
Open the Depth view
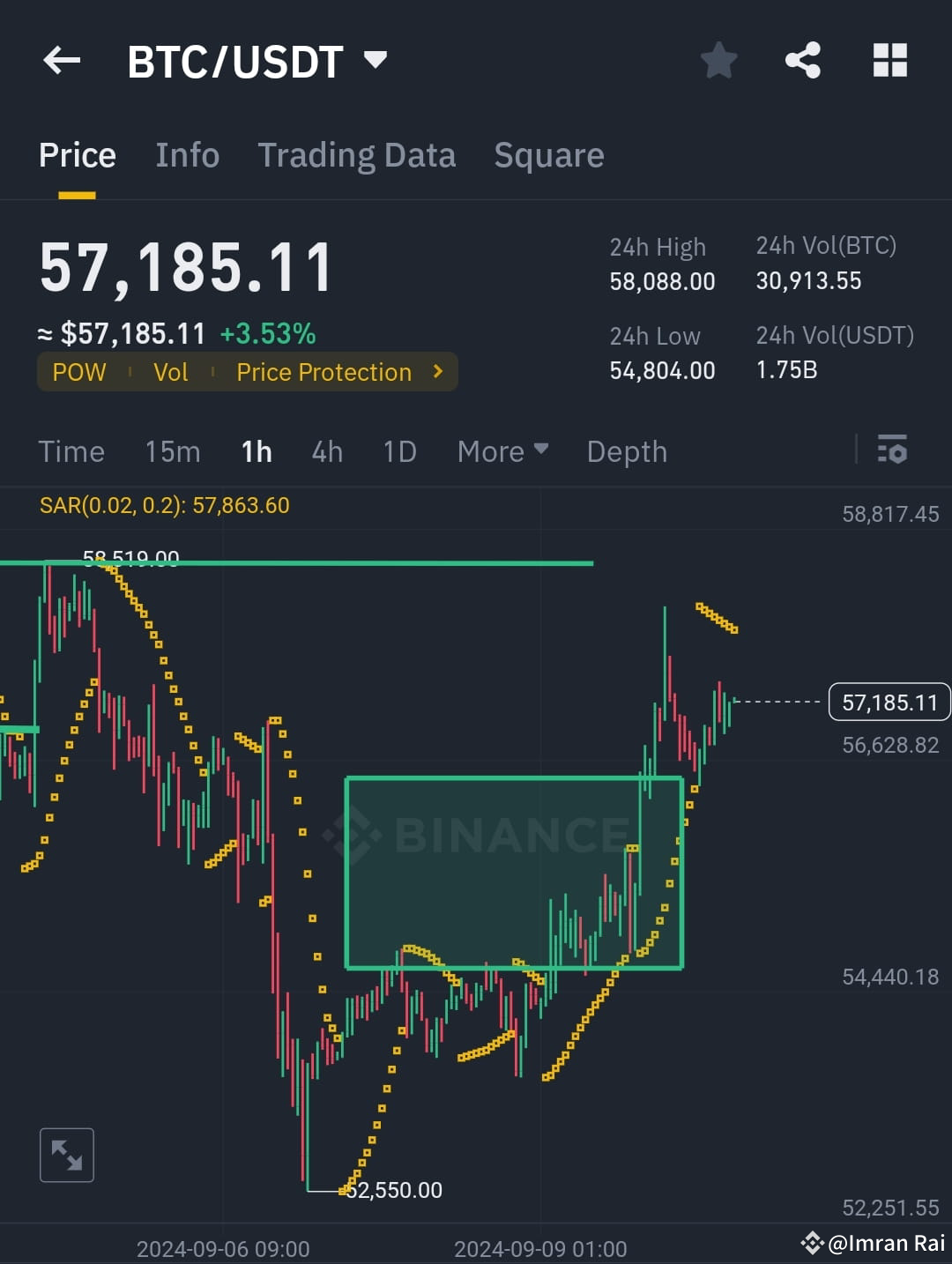[x=627, y=450]
